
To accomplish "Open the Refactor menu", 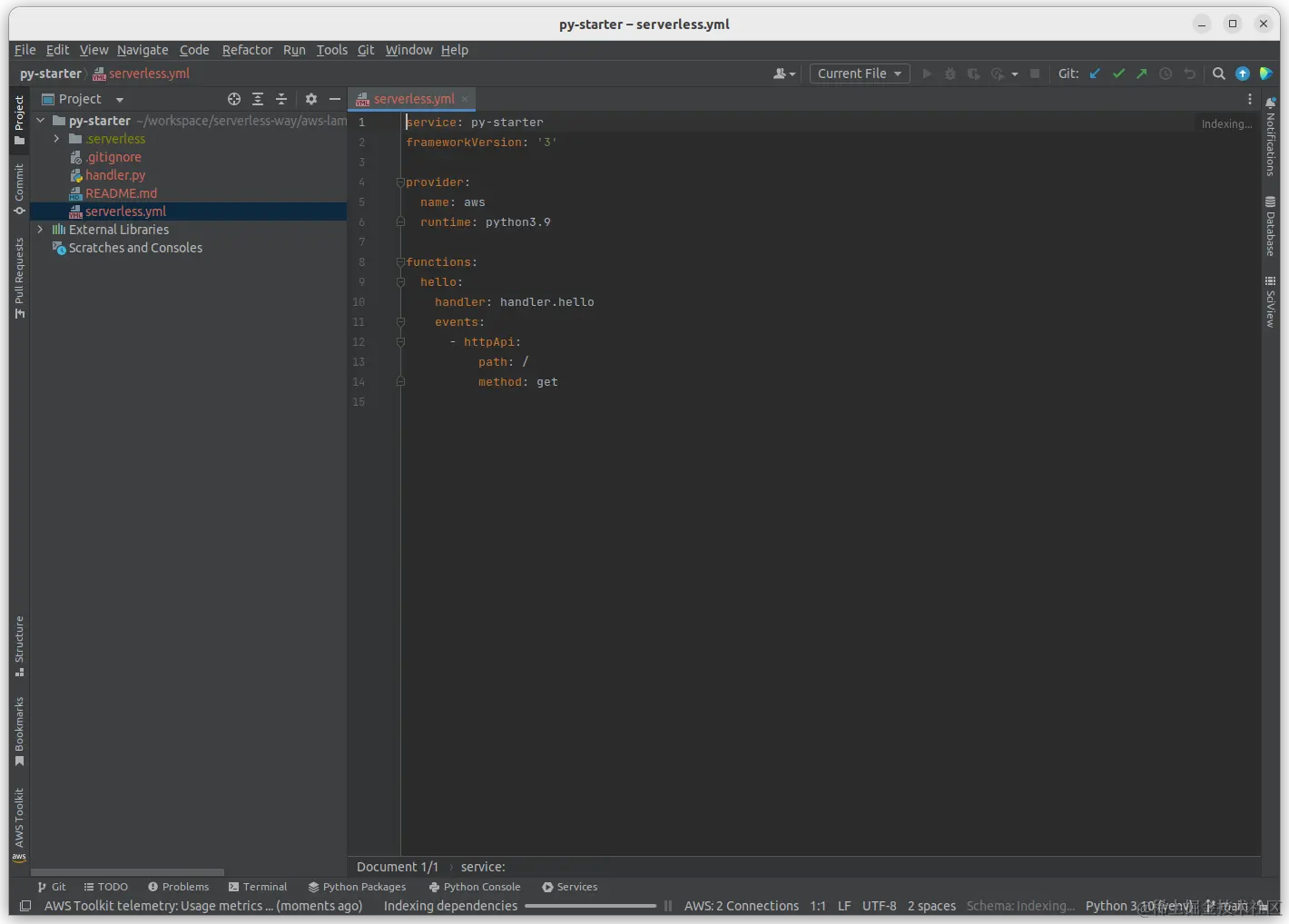I will (x=247, y=50).
